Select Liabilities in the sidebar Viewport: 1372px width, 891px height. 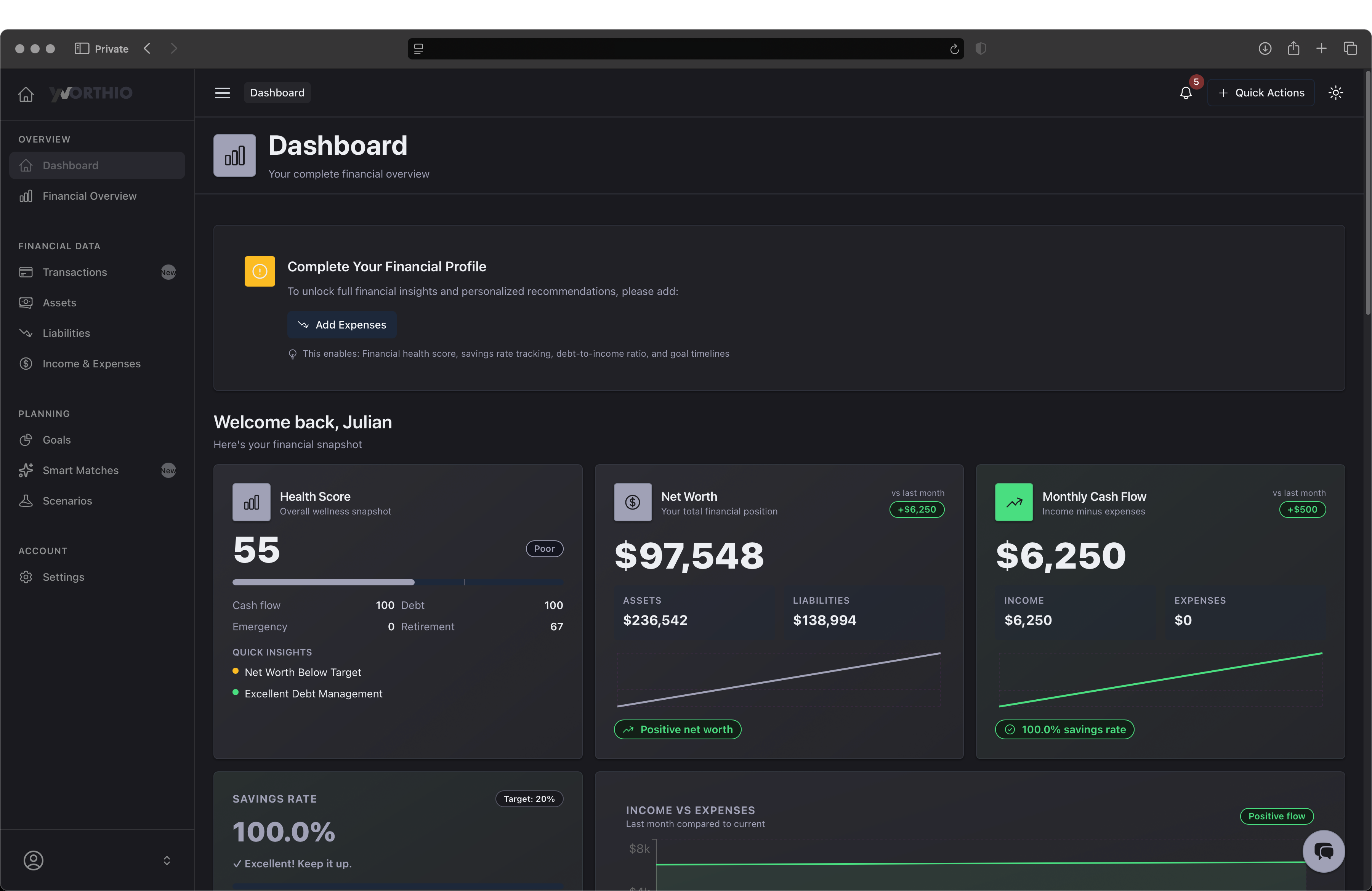[66, 333]
